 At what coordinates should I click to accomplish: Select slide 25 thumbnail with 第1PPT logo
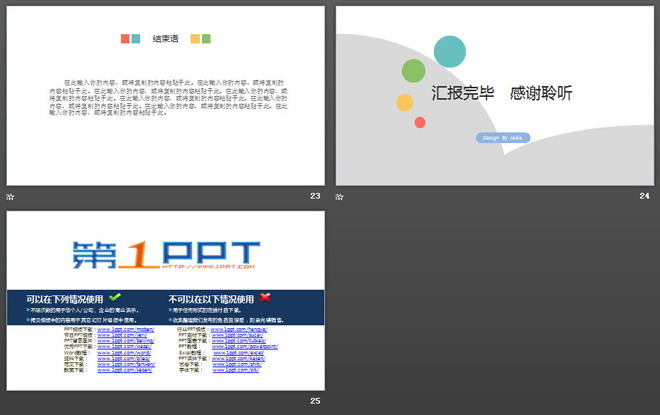[x=165, y=301]
